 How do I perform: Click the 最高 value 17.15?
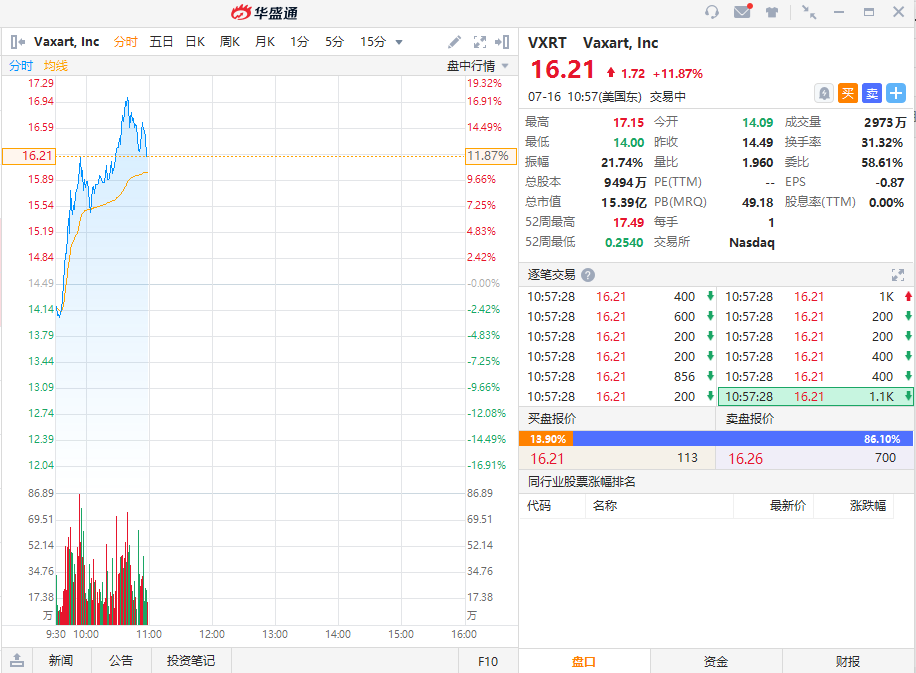(x=628, y=123)
